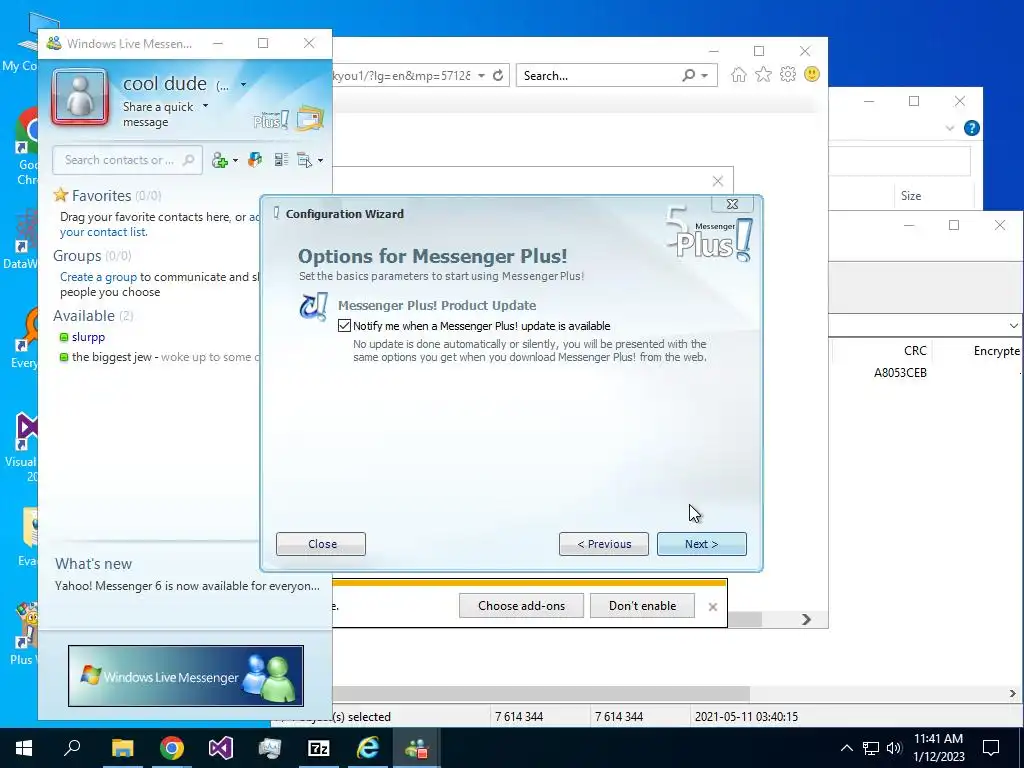Open the Messenger Plus! logo menu

coord(270,120)
